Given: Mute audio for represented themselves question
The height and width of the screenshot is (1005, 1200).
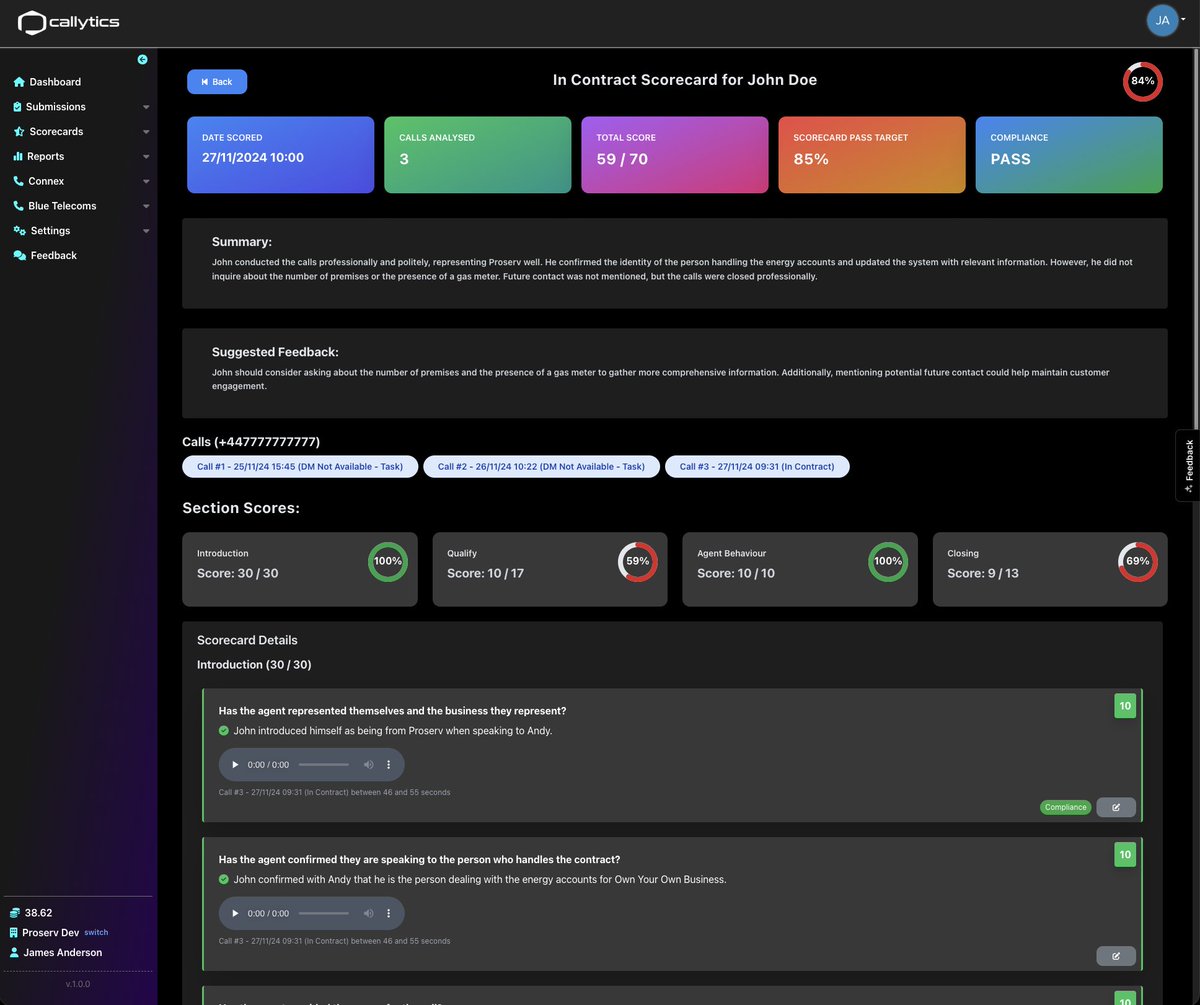Looking at the screenshot, I should pyautogui.click(x=368, y=765).
